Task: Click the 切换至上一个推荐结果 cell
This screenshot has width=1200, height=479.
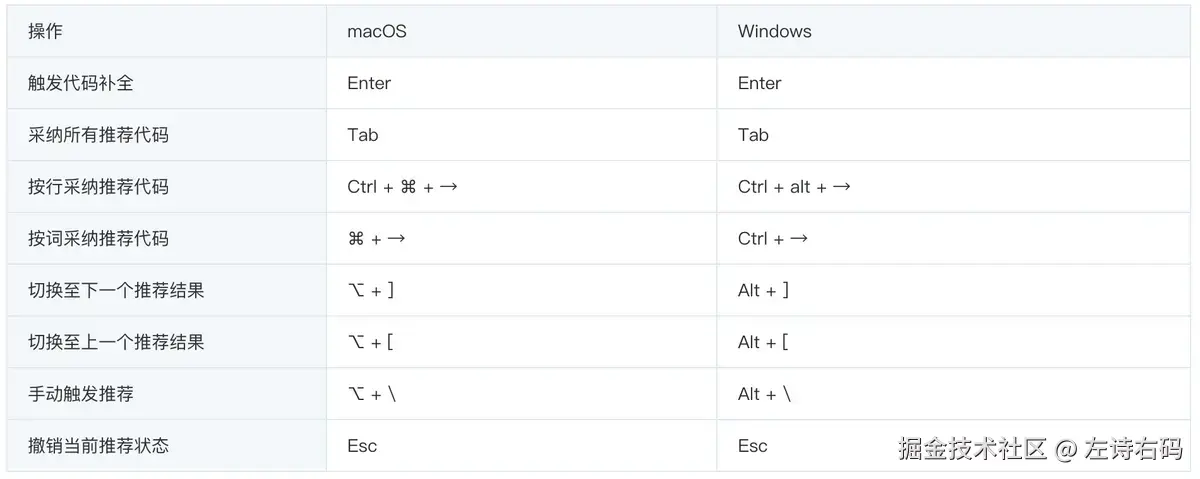Action: (116, 342)
